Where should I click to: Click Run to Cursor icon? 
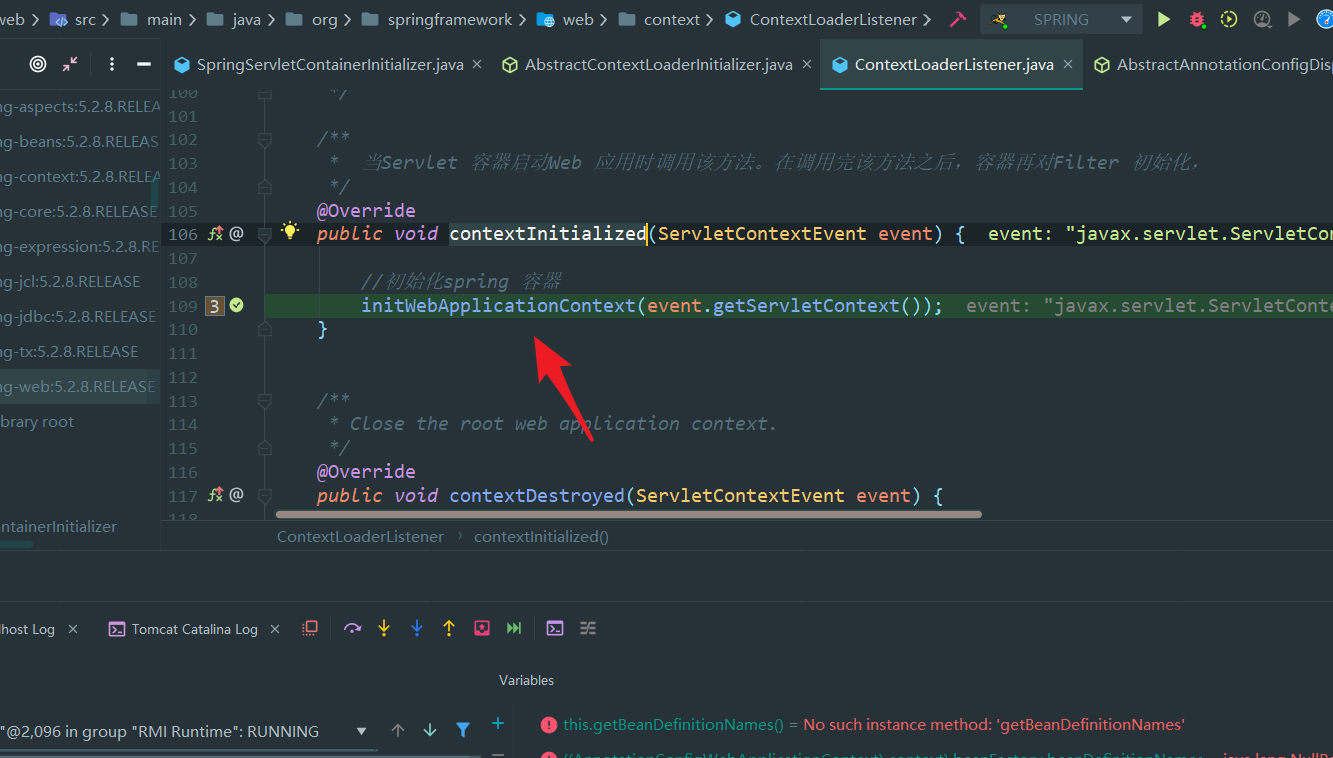coord(514,628)
